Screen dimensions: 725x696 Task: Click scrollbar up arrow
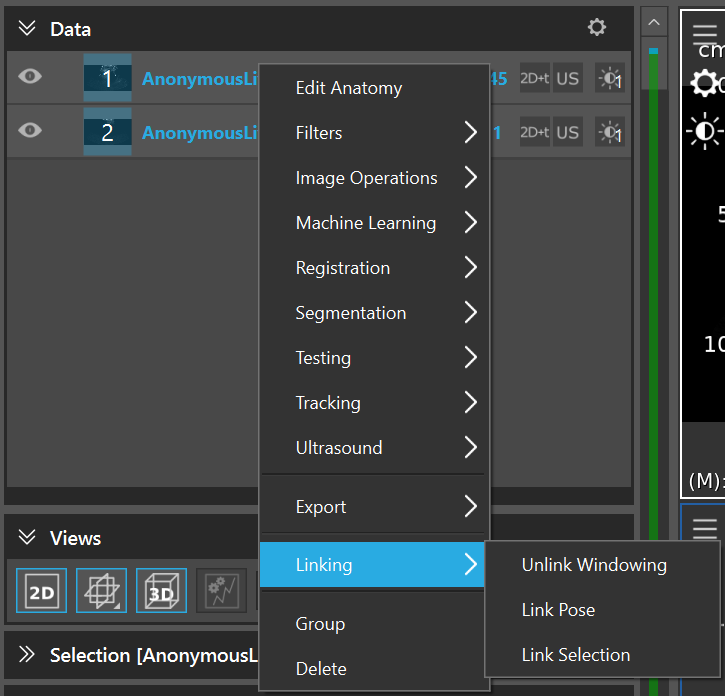[x=654, y=22]
